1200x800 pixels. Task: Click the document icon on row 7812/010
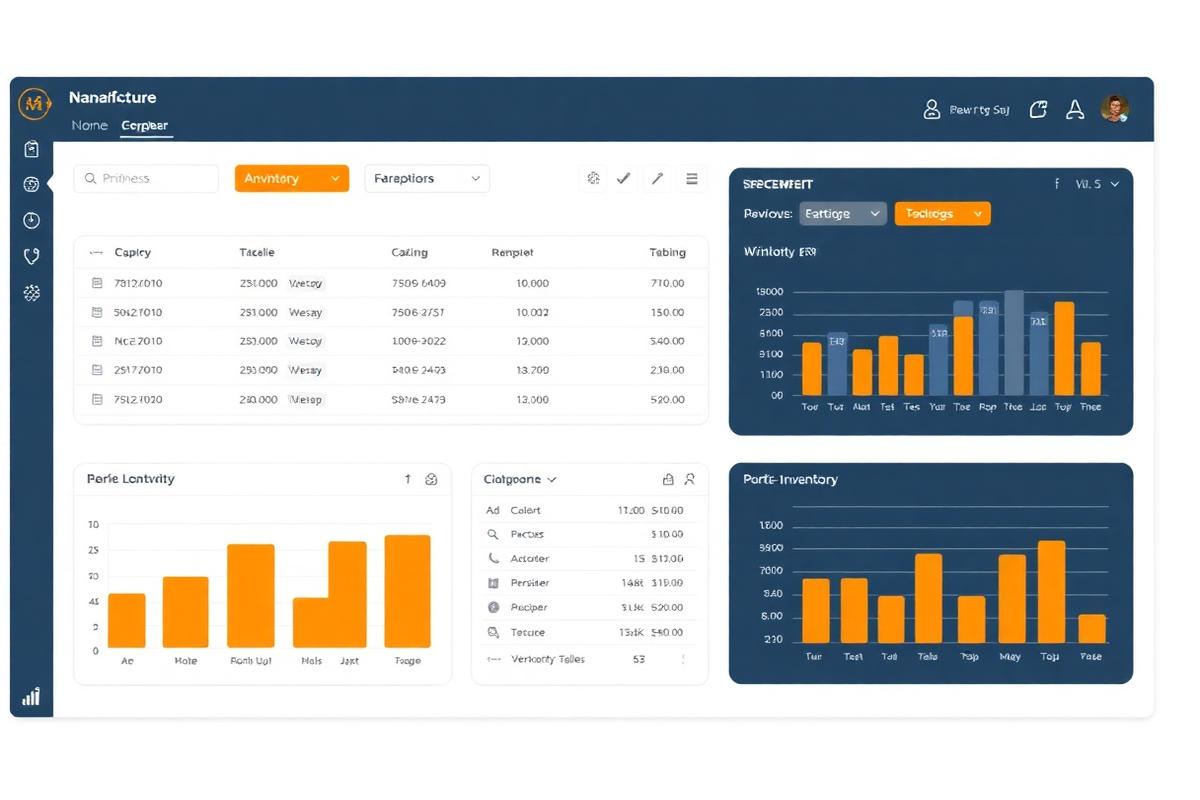click(97, 283)
